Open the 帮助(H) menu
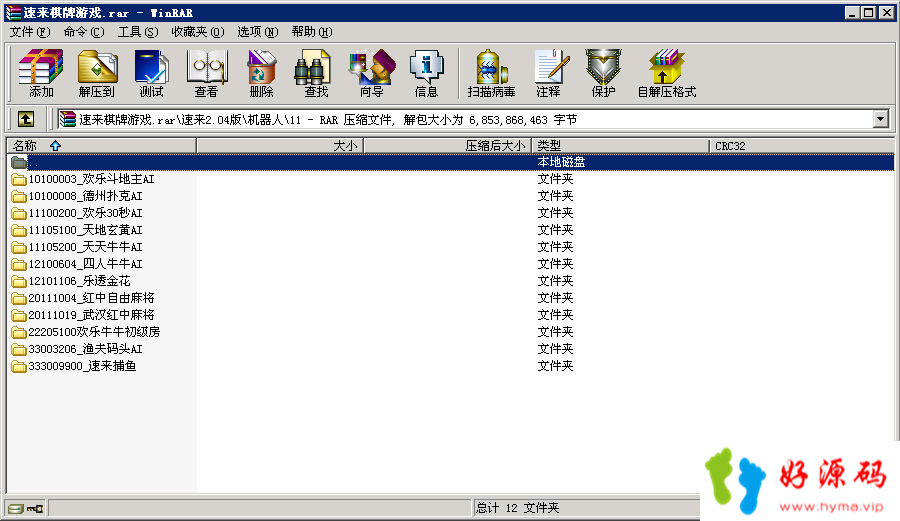Screen dimensions: 900x521 [312, 32]
